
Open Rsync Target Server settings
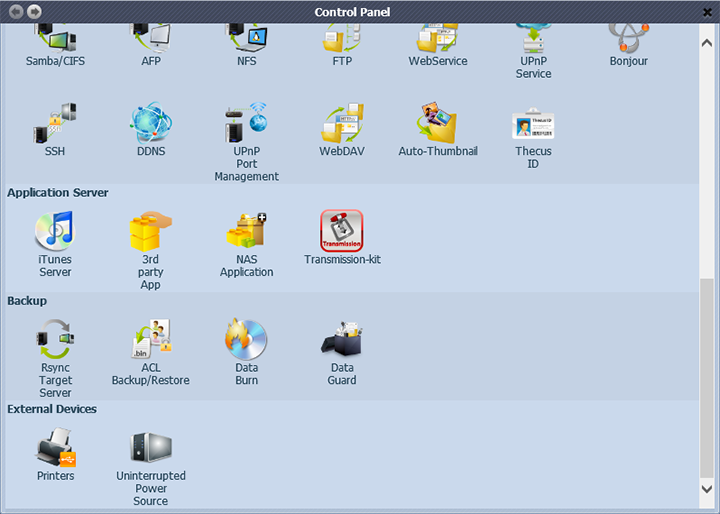55,341
